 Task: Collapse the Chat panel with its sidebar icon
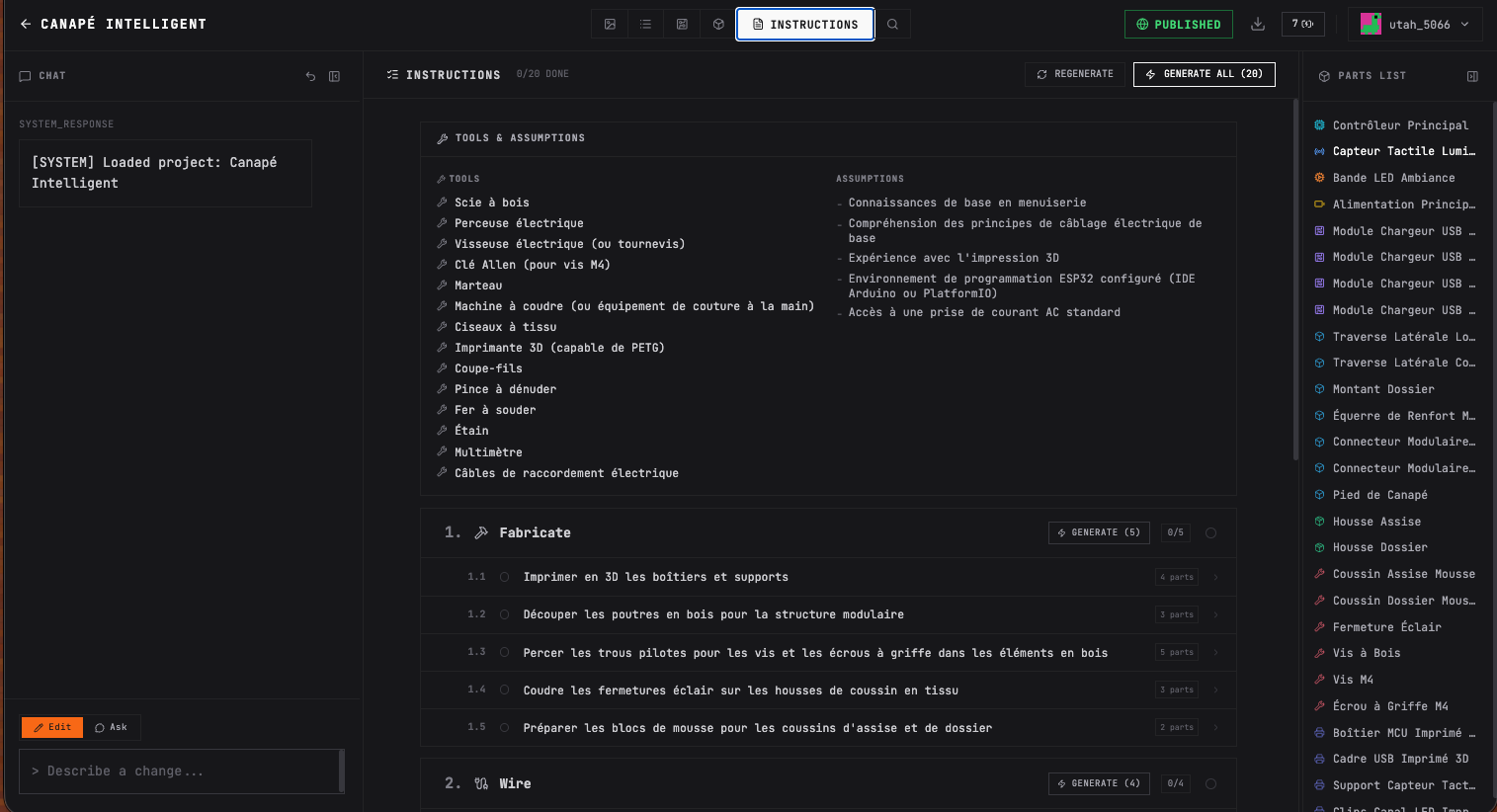(335, 76)
